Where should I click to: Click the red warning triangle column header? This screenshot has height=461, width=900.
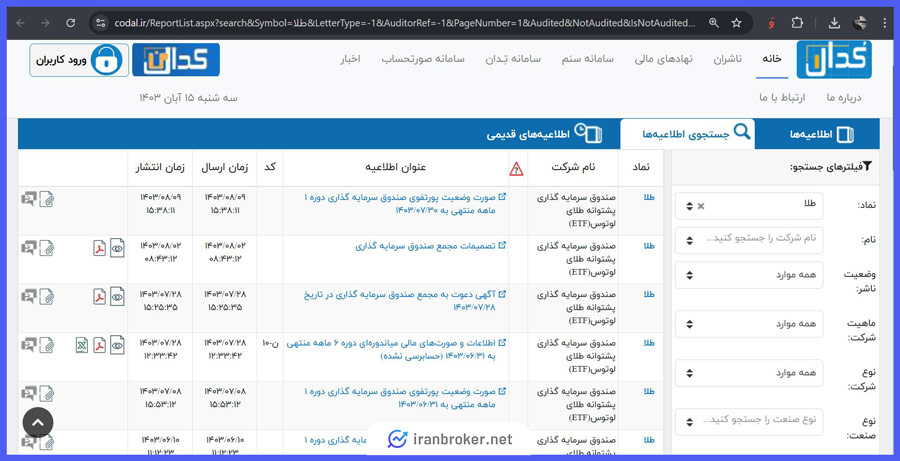click(x=517, y=168)
